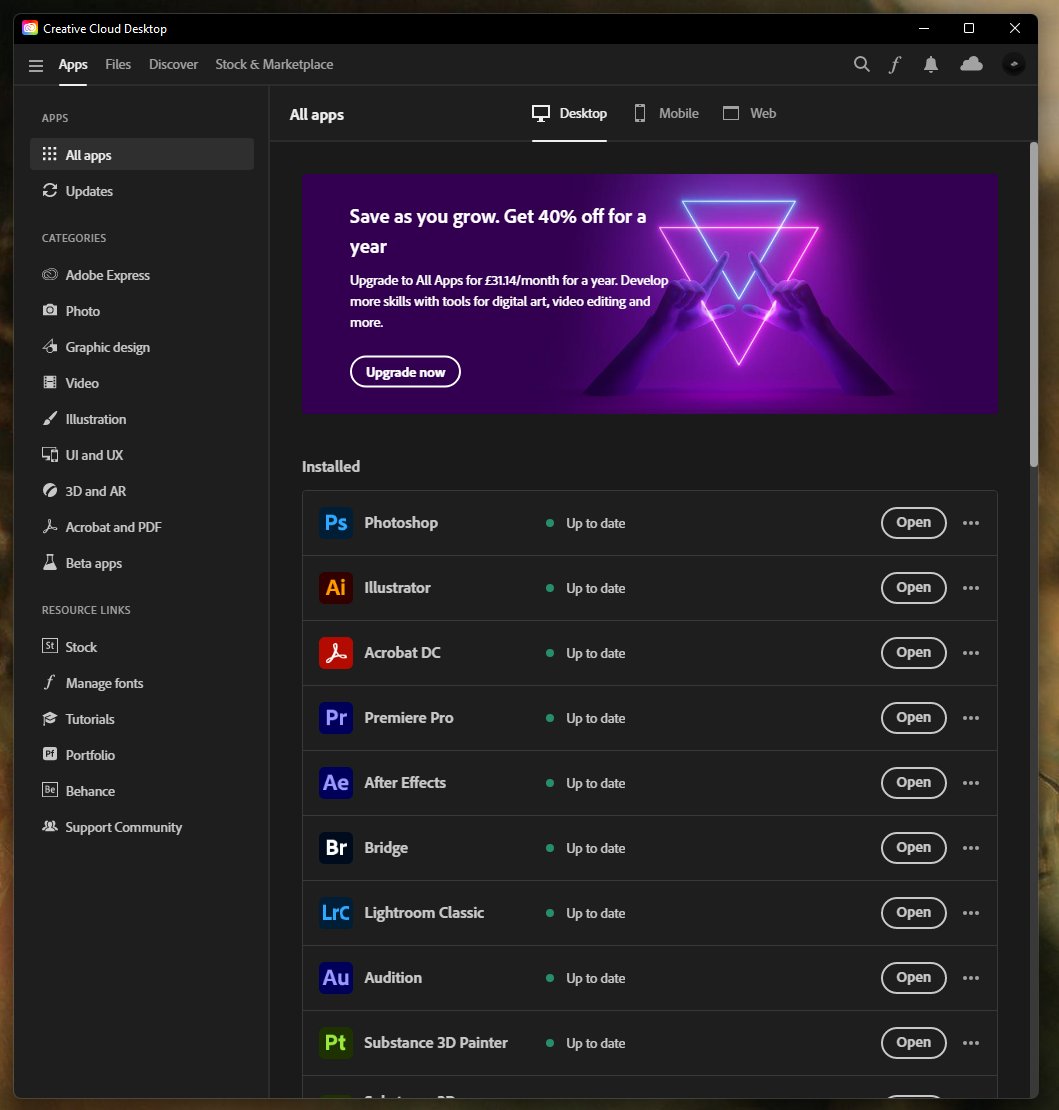Open the Stock & Marketplace tab
Screen dimensions: 1059x1110
[x=274, y=64]
